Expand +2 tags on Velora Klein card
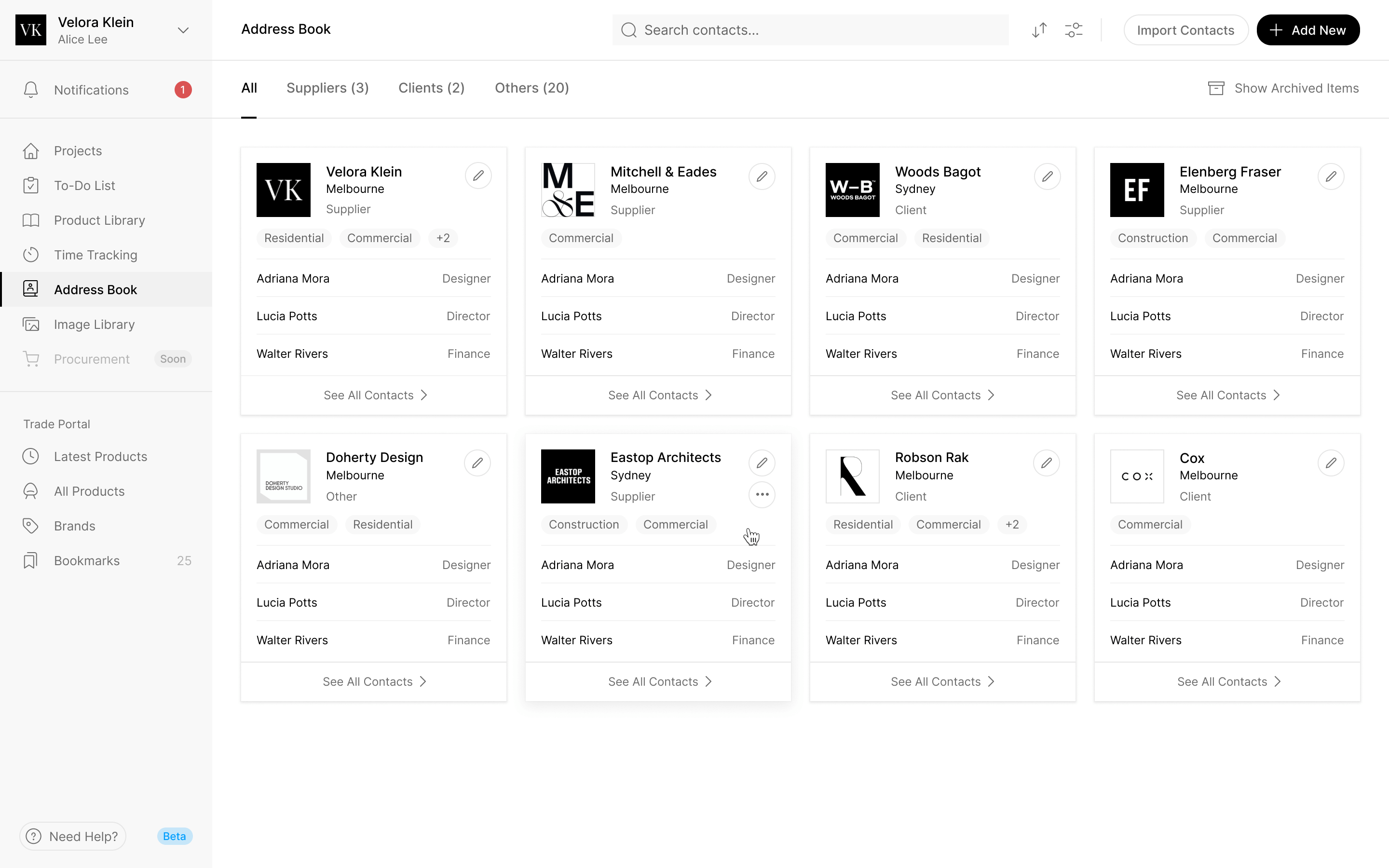This screenshot has height=868, width=1389. click(x=443, y=238)
